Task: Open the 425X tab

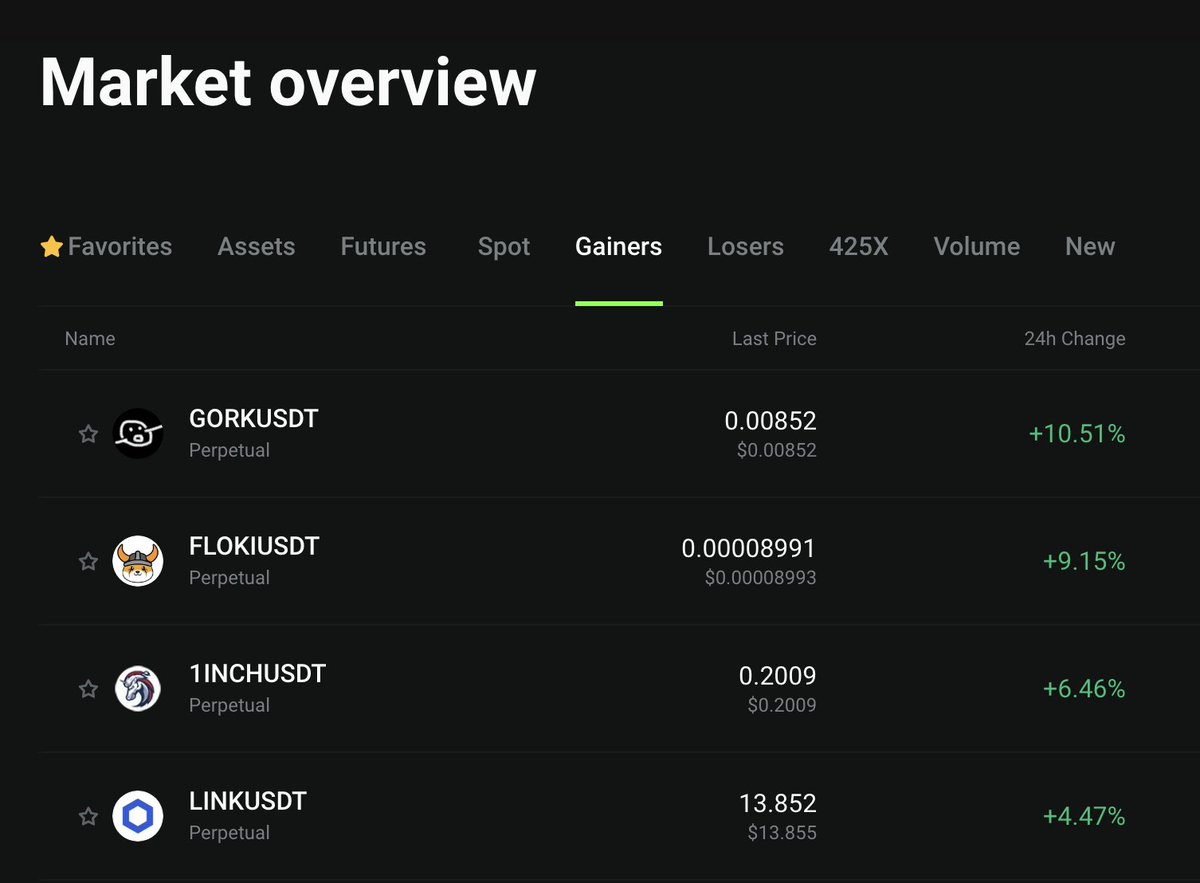Action: point(859,246)
